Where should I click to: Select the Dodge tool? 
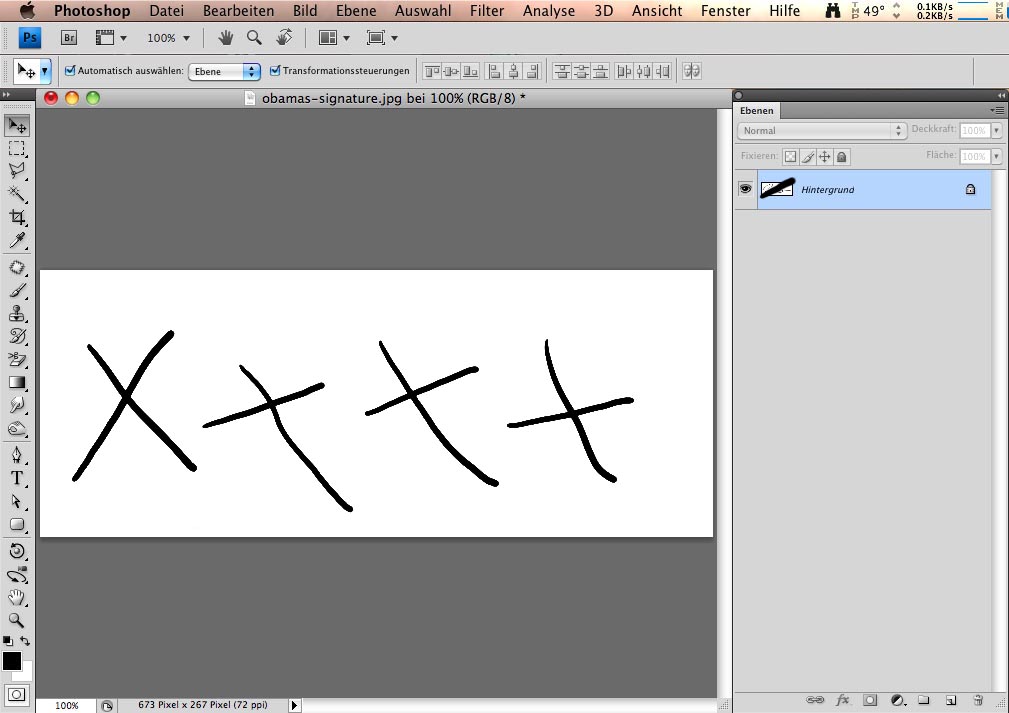point(17,405)
